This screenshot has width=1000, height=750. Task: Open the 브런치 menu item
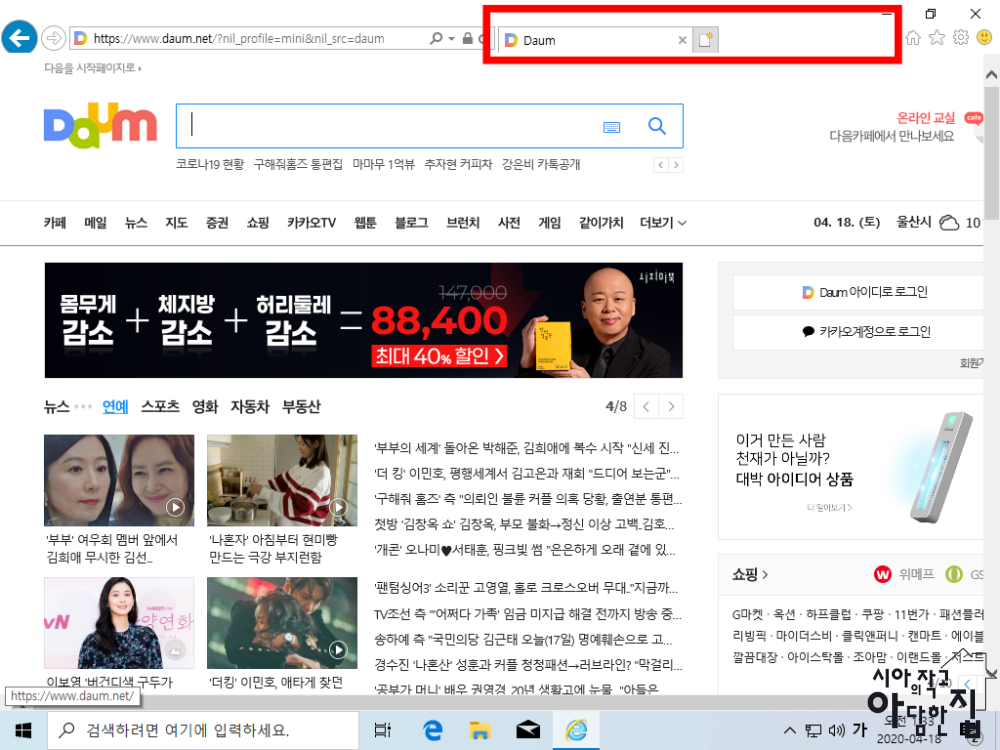[x=462, y=223]
